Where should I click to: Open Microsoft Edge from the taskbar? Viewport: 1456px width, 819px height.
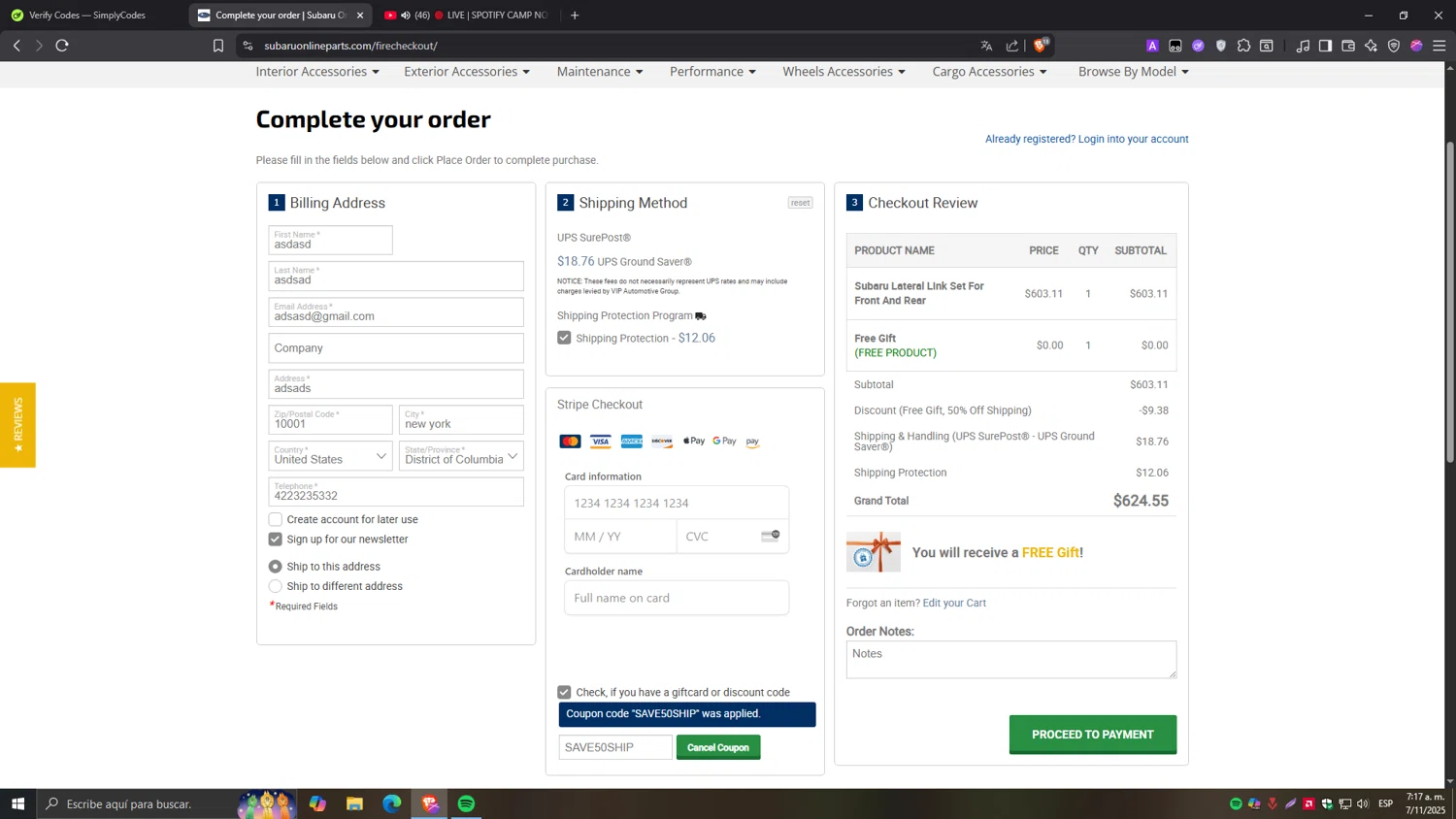[392, 803]
